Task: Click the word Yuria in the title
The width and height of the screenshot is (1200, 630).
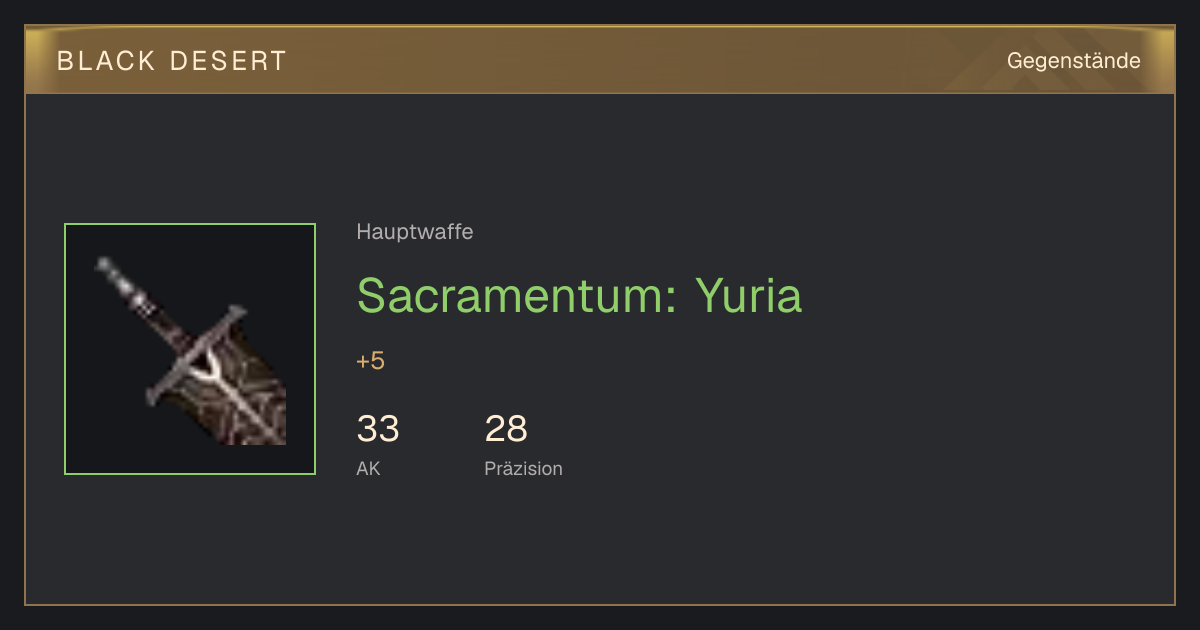Action: pyautogui.click(x=748, y=295)
